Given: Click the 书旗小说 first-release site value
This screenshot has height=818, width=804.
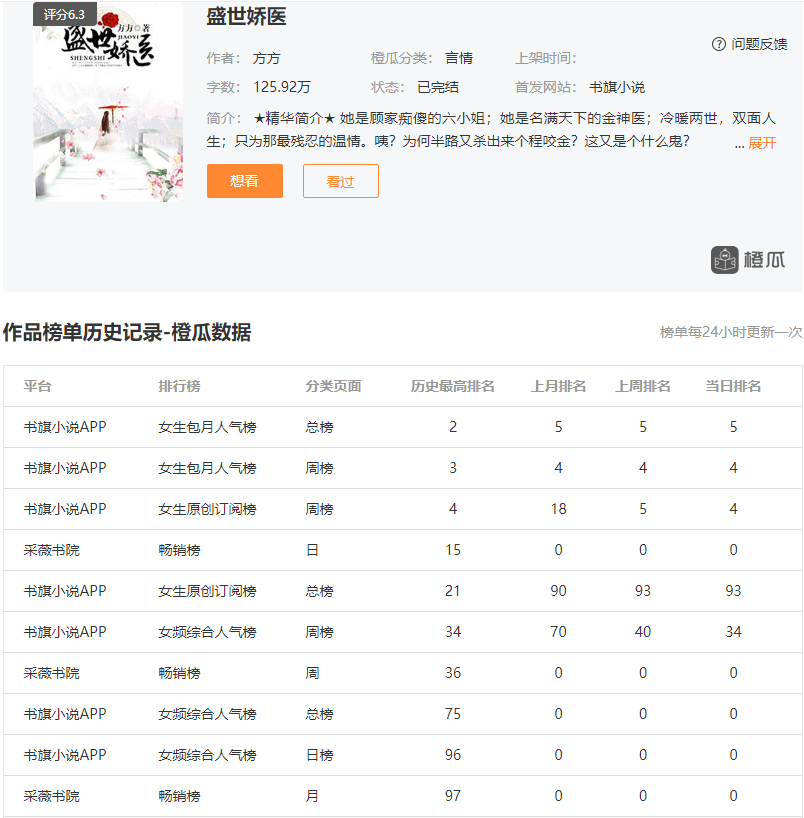Looking at the screenshot, I should point(617,87).
